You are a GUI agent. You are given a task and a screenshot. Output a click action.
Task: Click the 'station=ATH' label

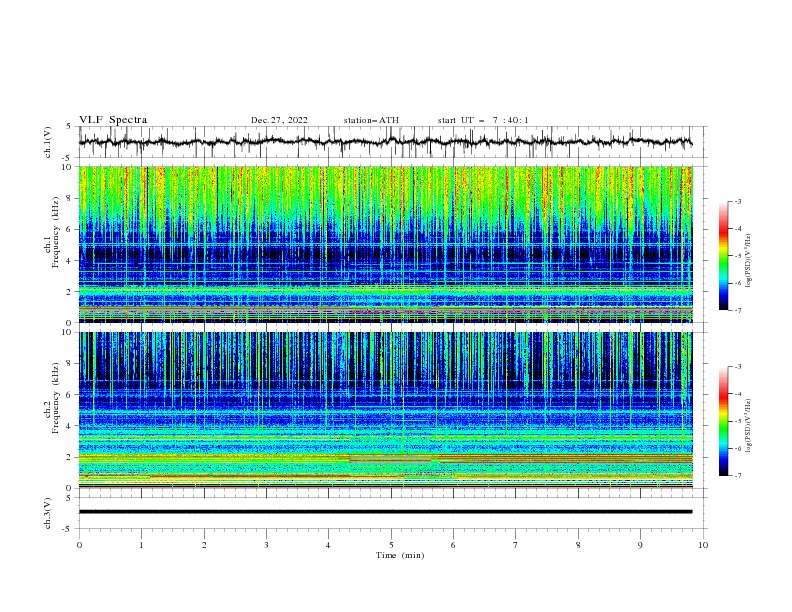[x=371, y=120]
